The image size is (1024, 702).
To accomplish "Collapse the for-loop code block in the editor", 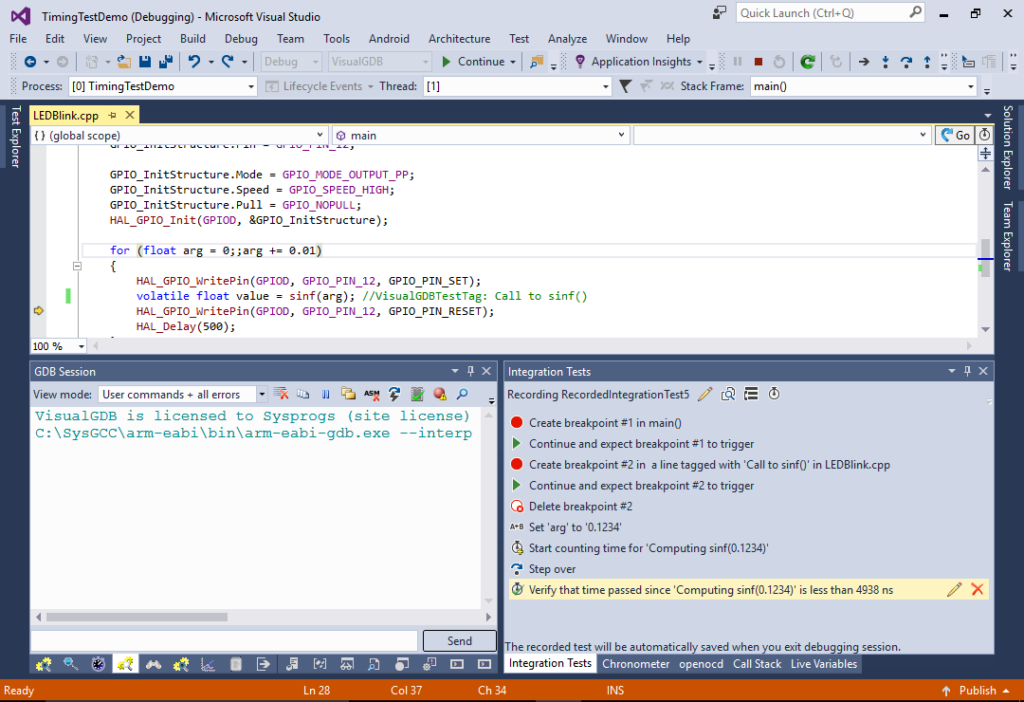I will tap(77, 266).
